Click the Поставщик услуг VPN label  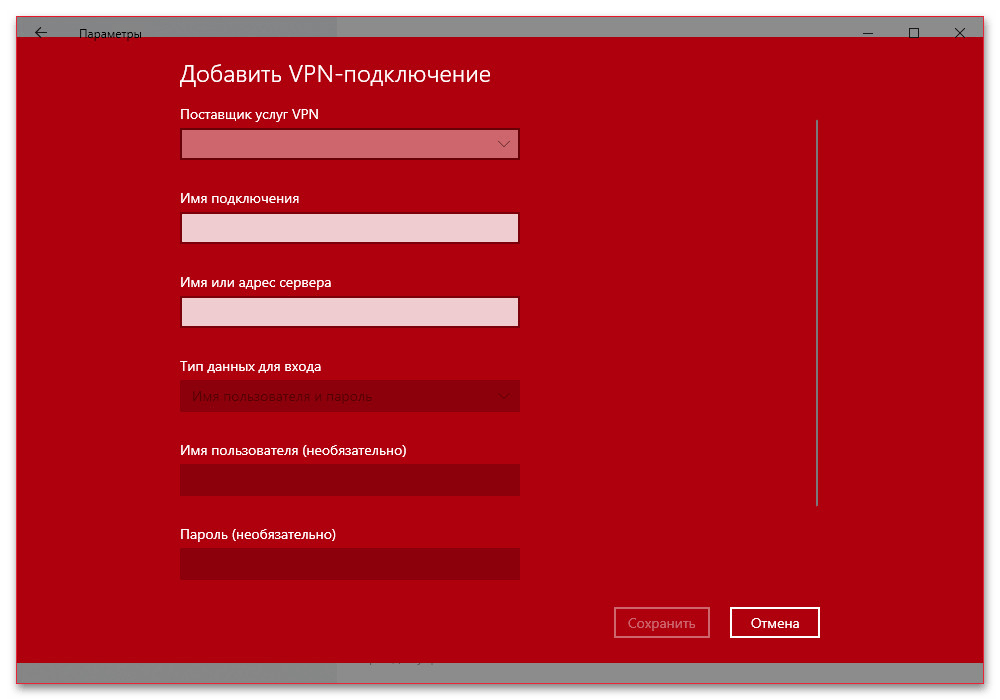tap(249, 115)
